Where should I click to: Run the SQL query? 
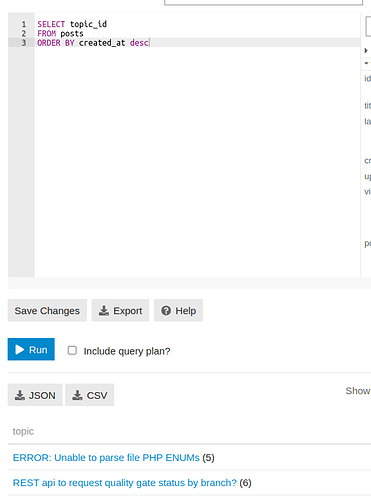point(31,349)
